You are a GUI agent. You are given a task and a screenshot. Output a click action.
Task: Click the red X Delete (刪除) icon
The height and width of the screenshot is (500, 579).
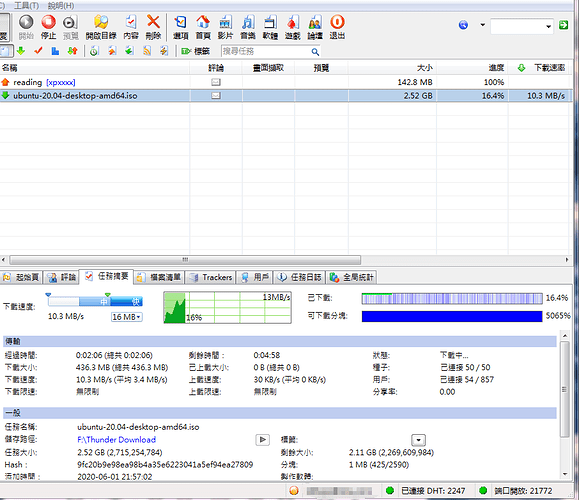tap(153, 27)
